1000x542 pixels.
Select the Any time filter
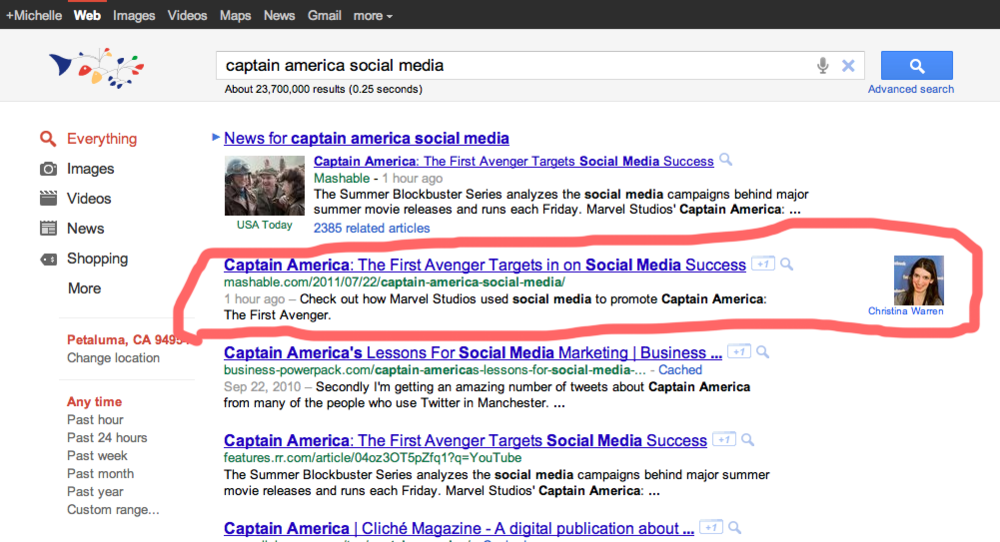pyautogui.click(x=94, y=402)
